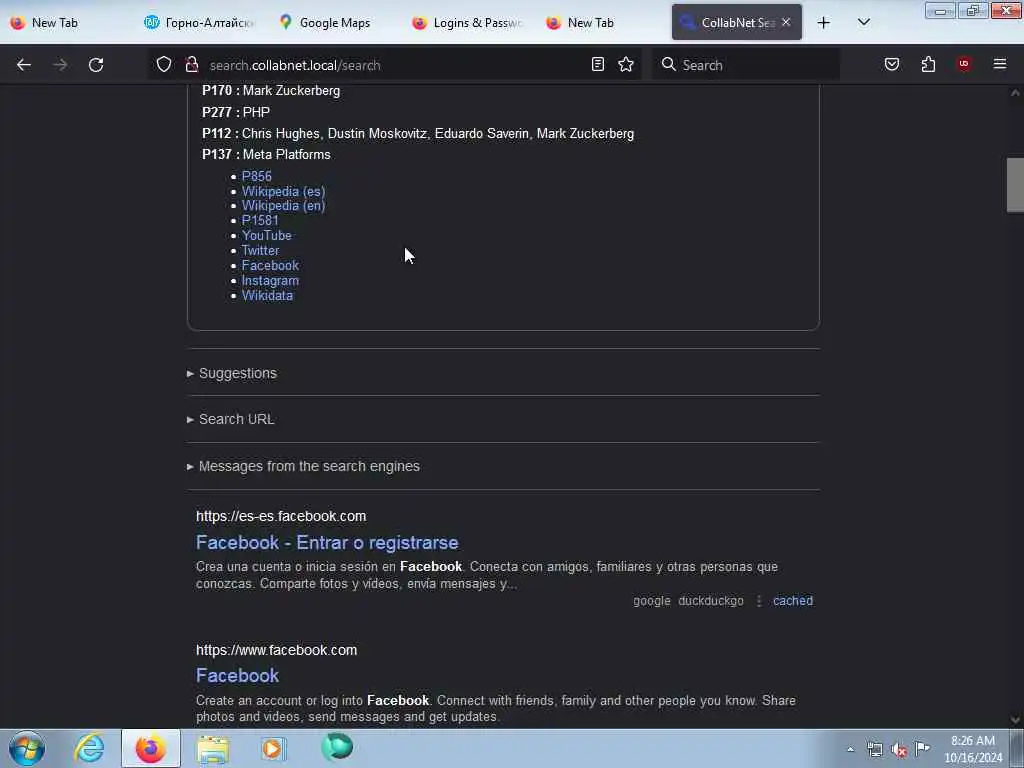1024x768 pixels.
Task: Open Firefox application menu
Action: [999, 64]
